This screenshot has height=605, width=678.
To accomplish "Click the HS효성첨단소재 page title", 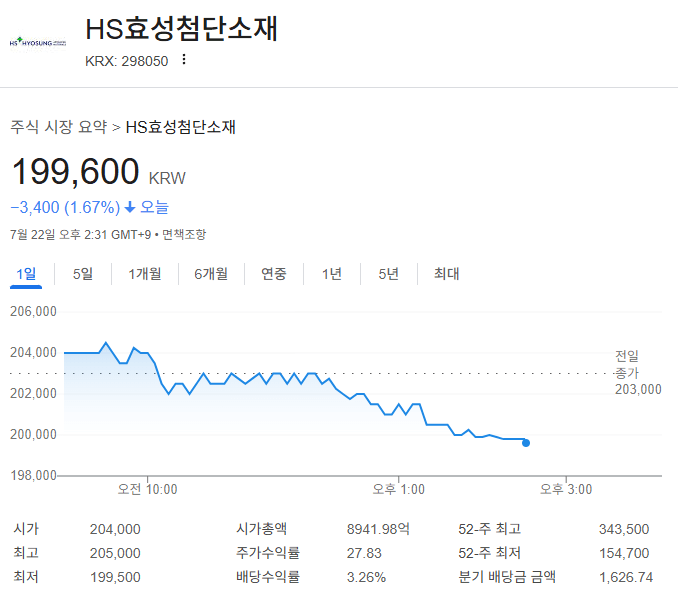I will click(x=181, y=29).
